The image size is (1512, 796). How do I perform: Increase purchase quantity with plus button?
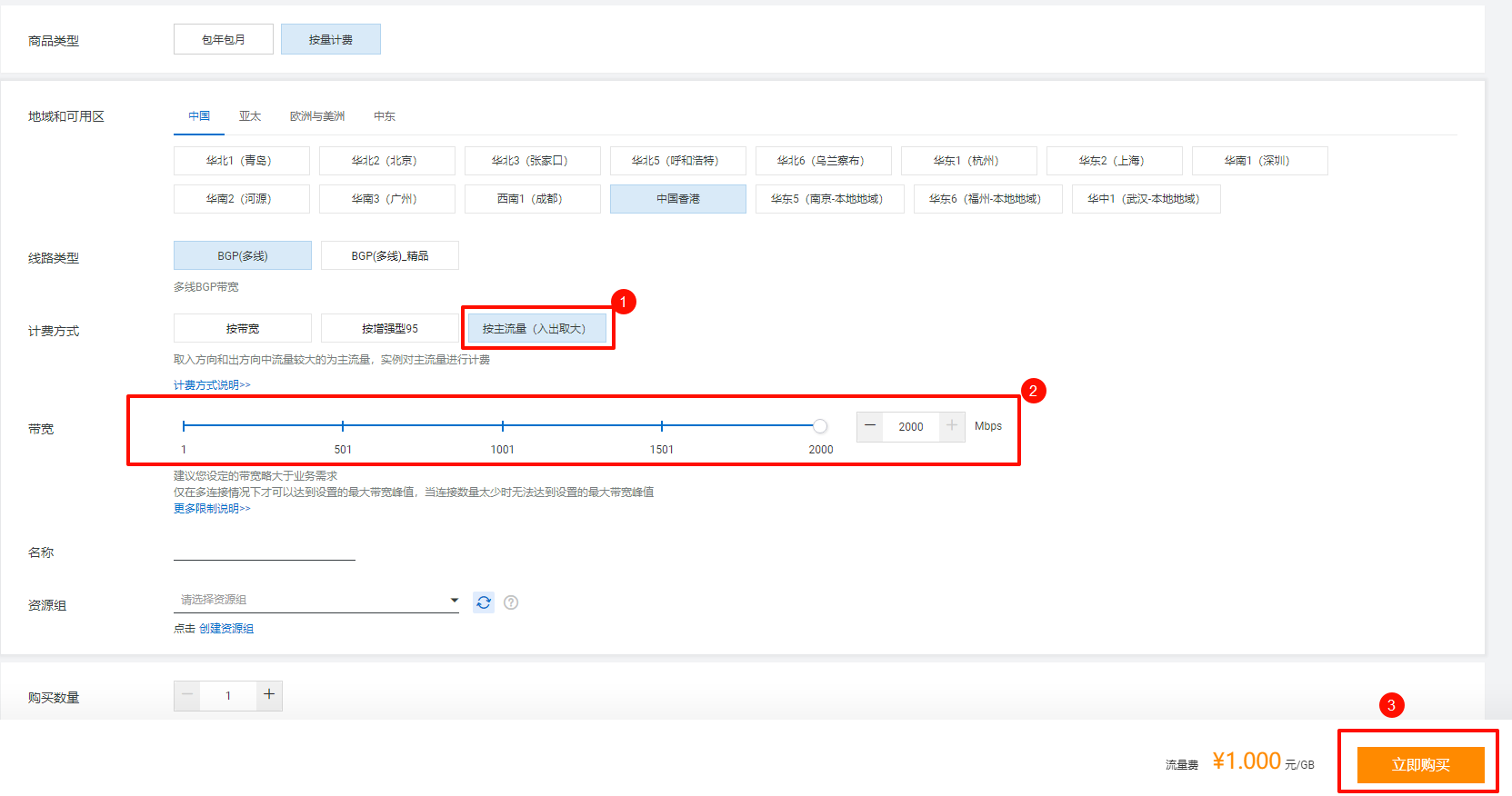tap(269, 695)
